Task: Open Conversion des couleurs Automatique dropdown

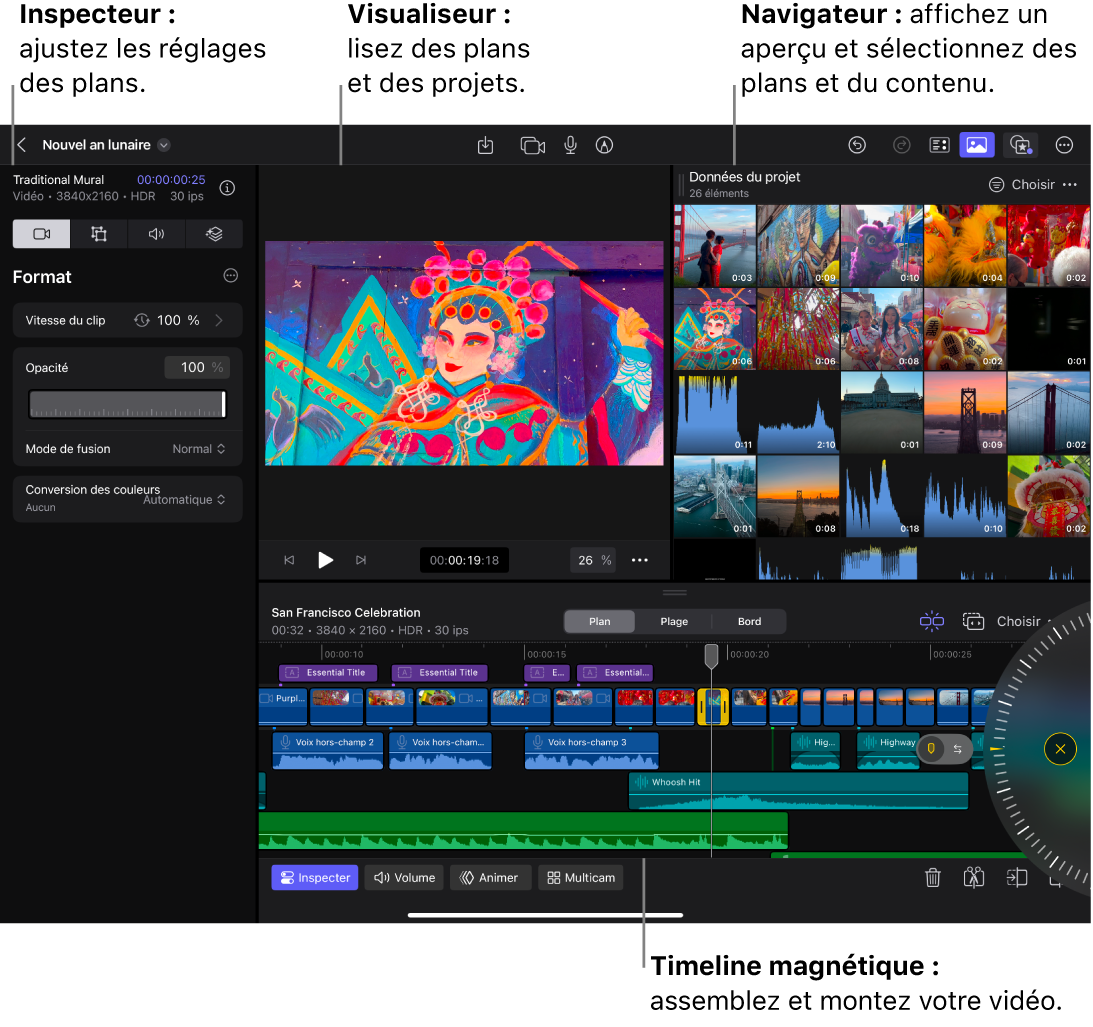Action: pyautogui.click(x=184, y=499)
